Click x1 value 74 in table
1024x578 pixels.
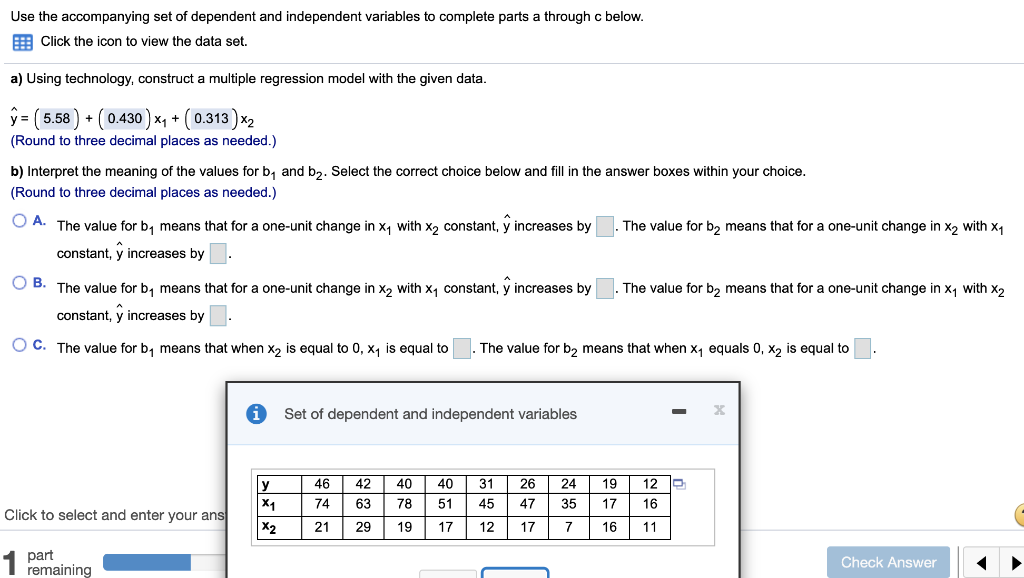[x=322, y=504]
